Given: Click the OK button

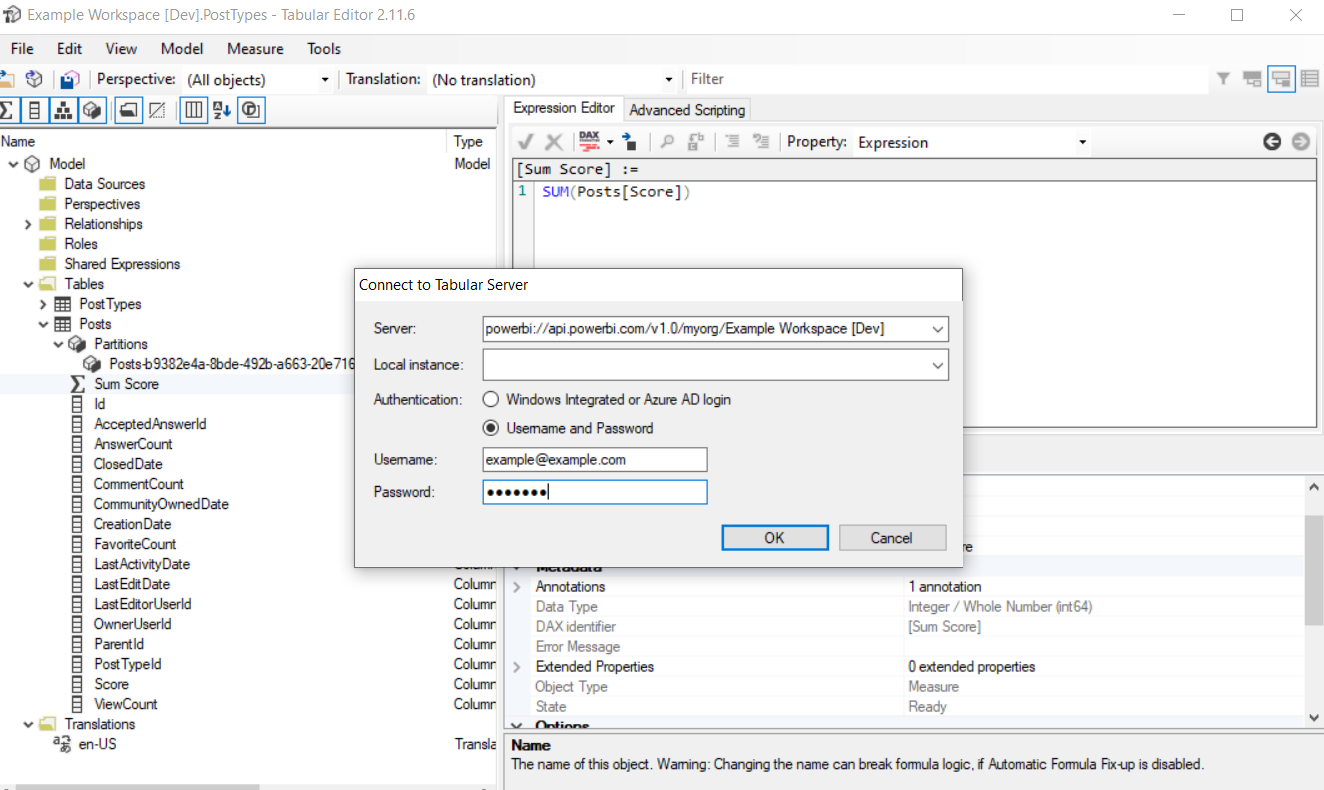Looking at the screenshot, I should 775,538.
